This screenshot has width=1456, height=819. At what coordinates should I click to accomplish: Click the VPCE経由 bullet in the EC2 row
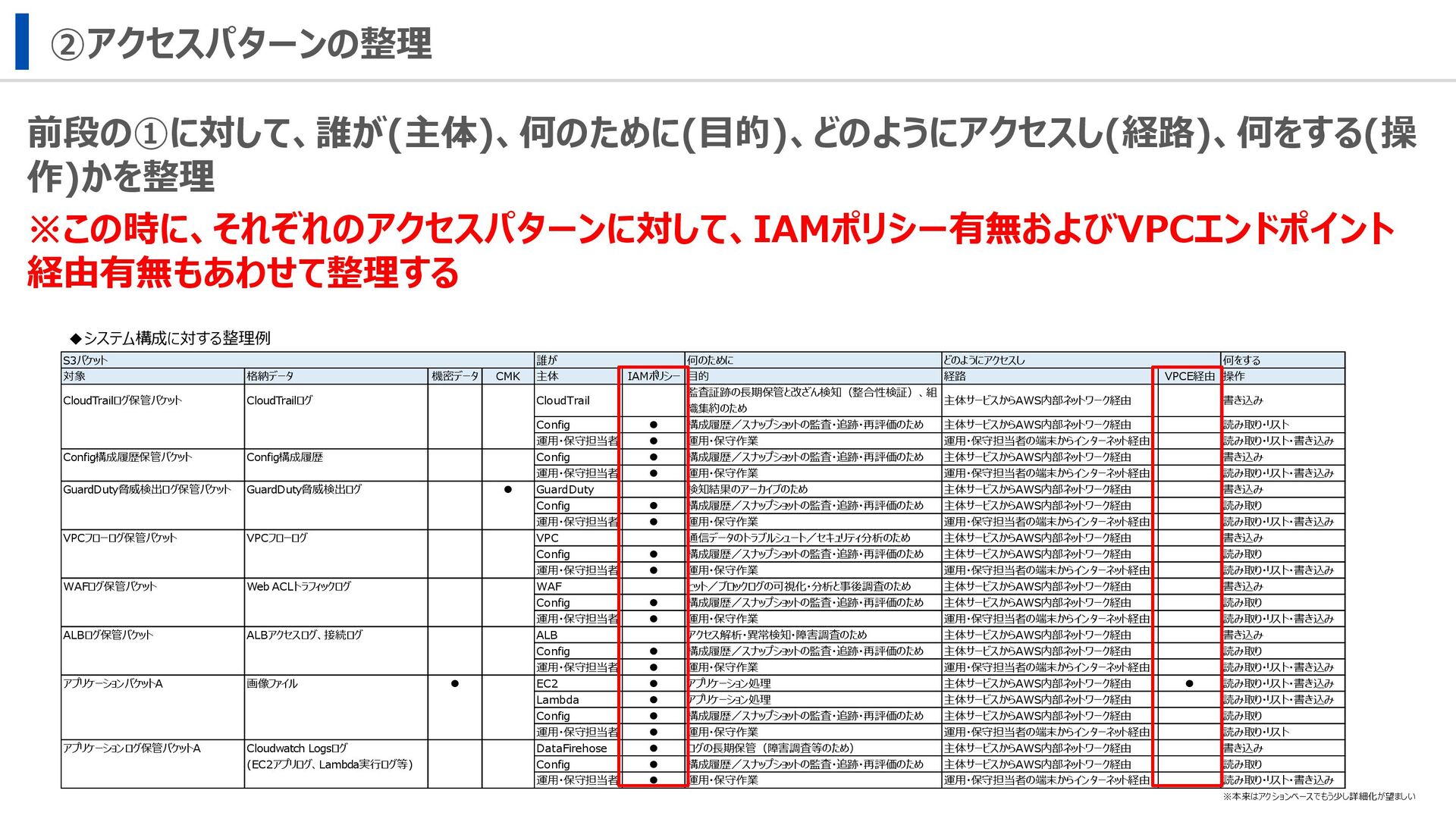(1189, 684)
